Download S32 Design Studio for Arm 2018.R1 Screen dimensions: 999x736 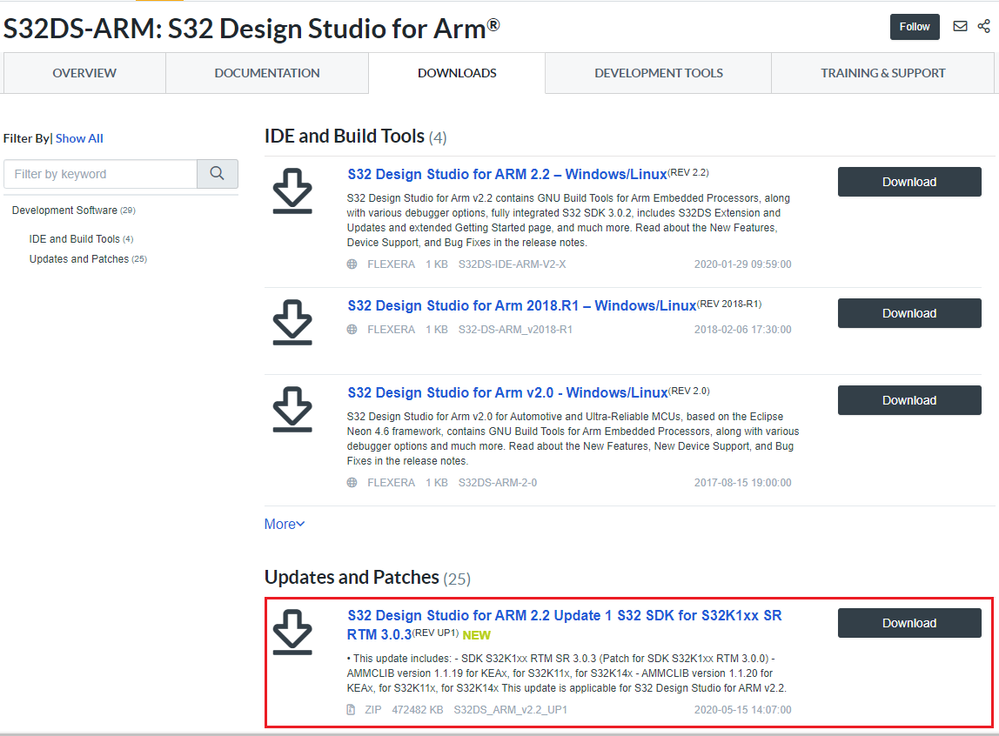pyautogui.click(x=909, y=313)
